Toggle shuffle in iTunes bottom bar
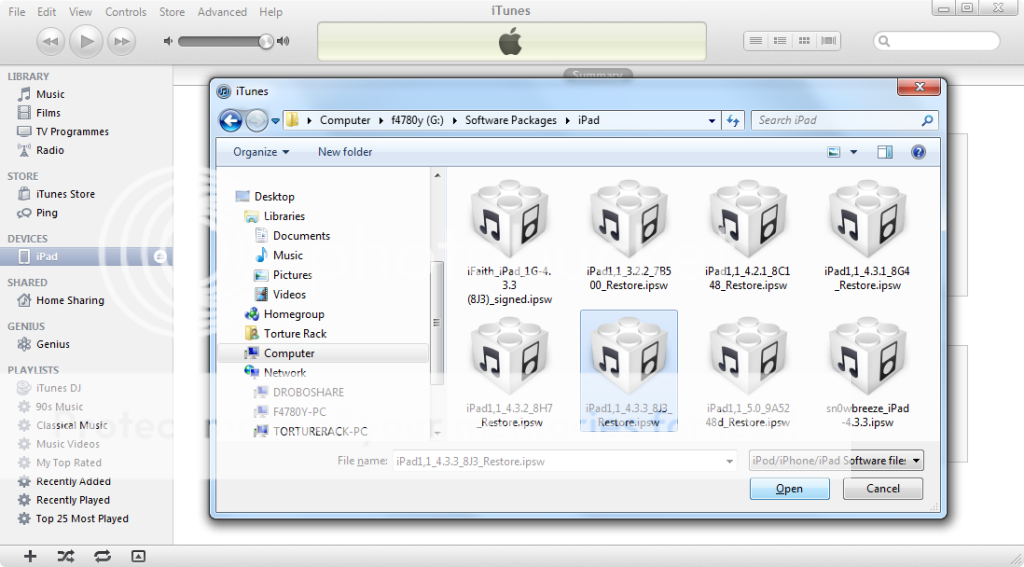This screenshot has height=567, width=1024. tap(66, 556)
